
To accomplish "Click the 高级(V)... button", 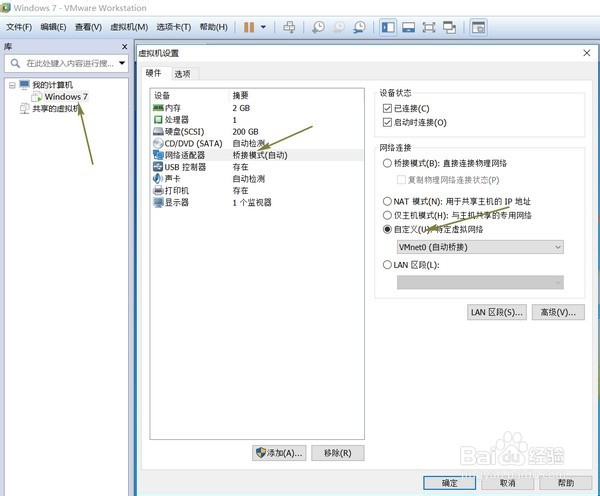I will 558,312.
